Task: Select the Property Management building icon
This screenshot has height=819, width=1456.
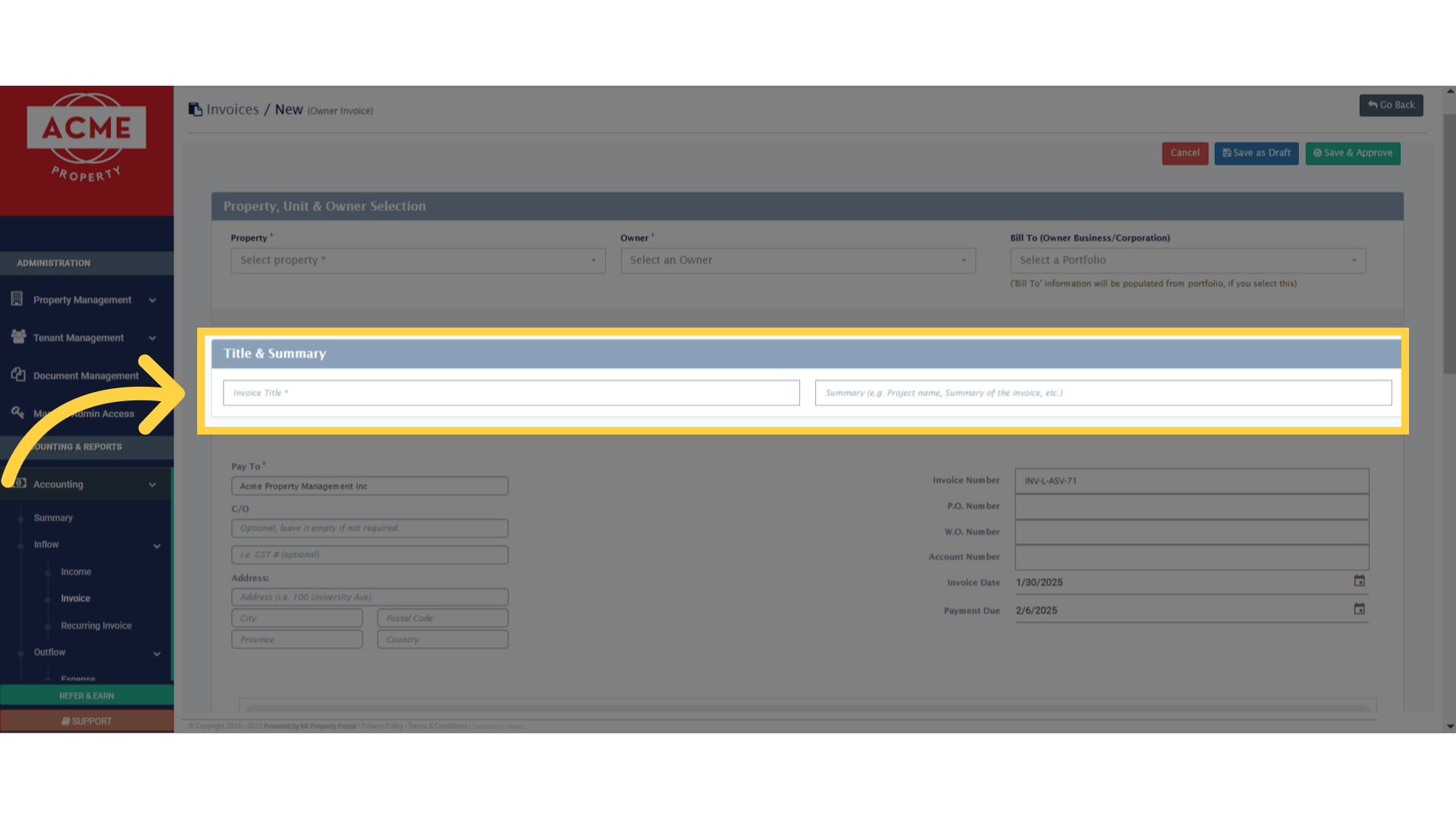Action: tap(17, 299)
